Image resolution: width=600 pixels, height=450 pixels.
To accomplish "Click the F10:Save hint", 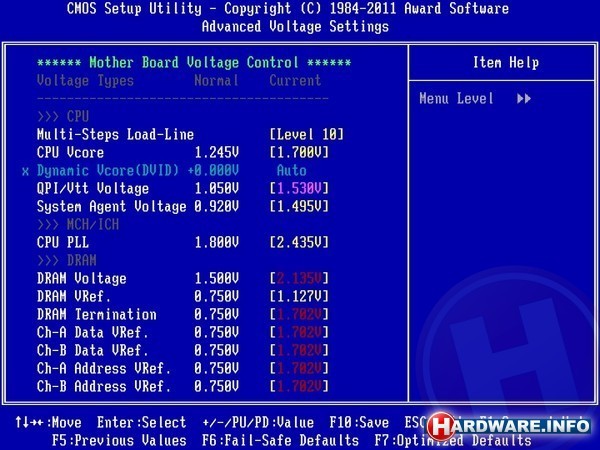I will (359, 423).
